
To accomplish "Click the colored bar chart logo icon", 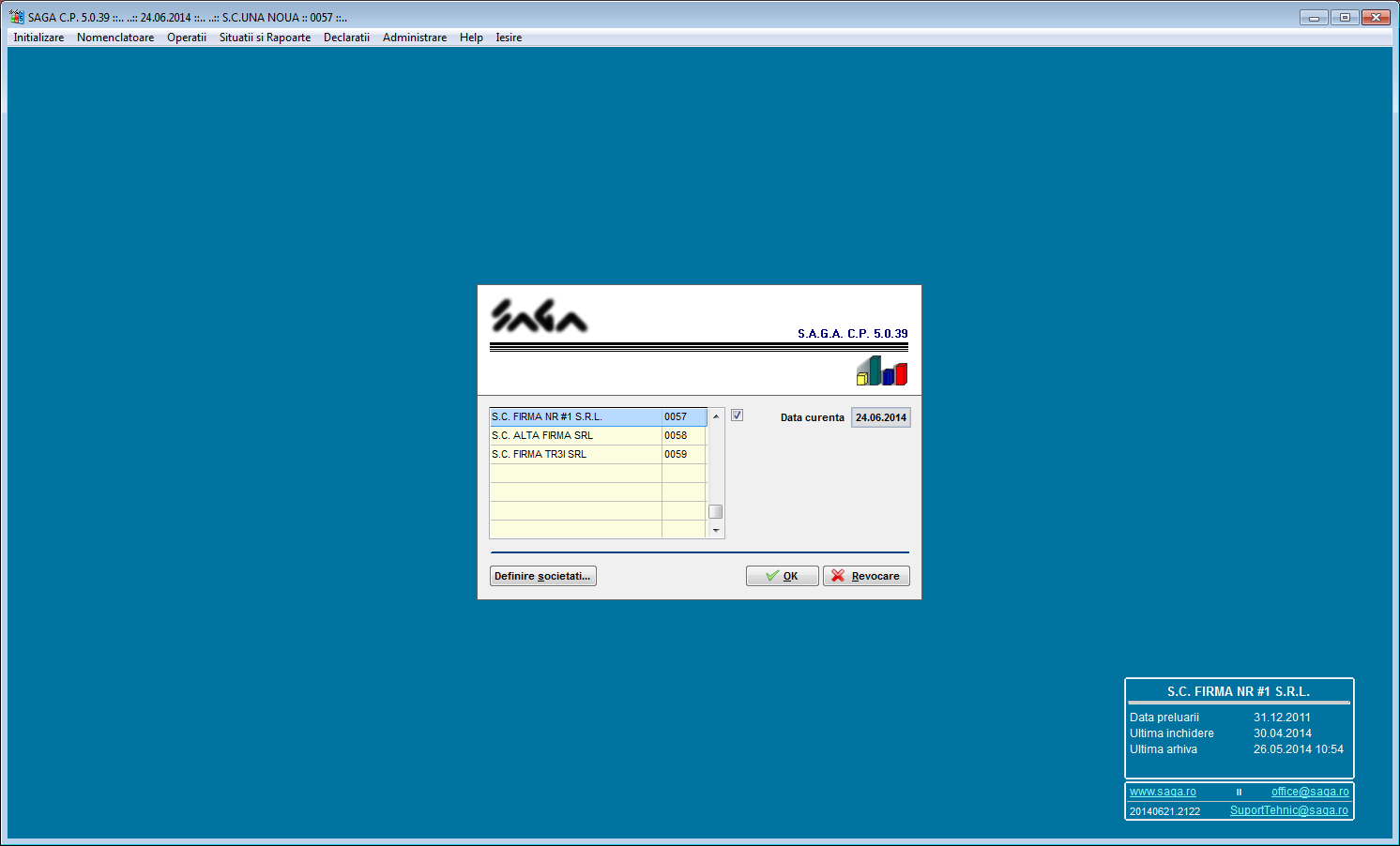I will click(882, 370).
